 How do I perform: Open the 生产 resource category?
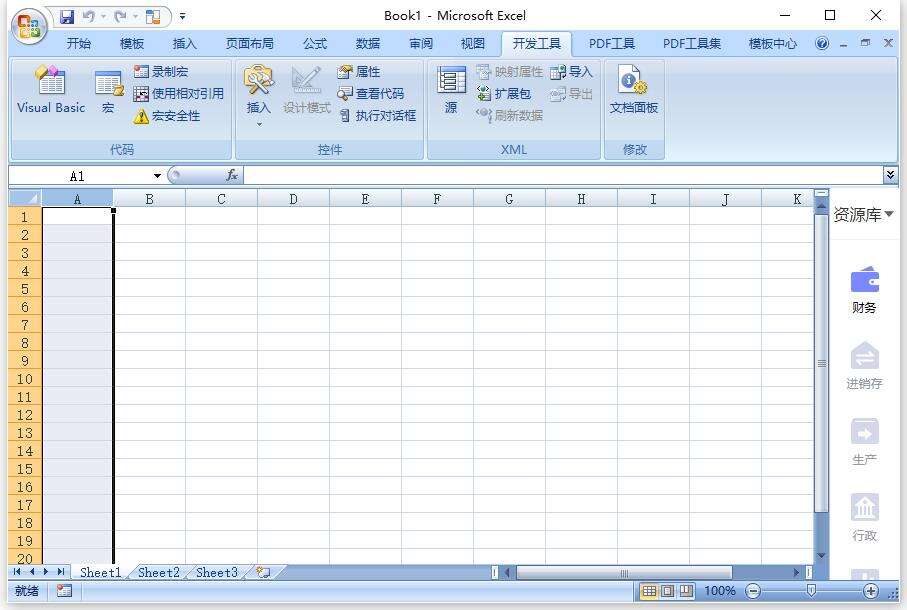click(864, 442)
